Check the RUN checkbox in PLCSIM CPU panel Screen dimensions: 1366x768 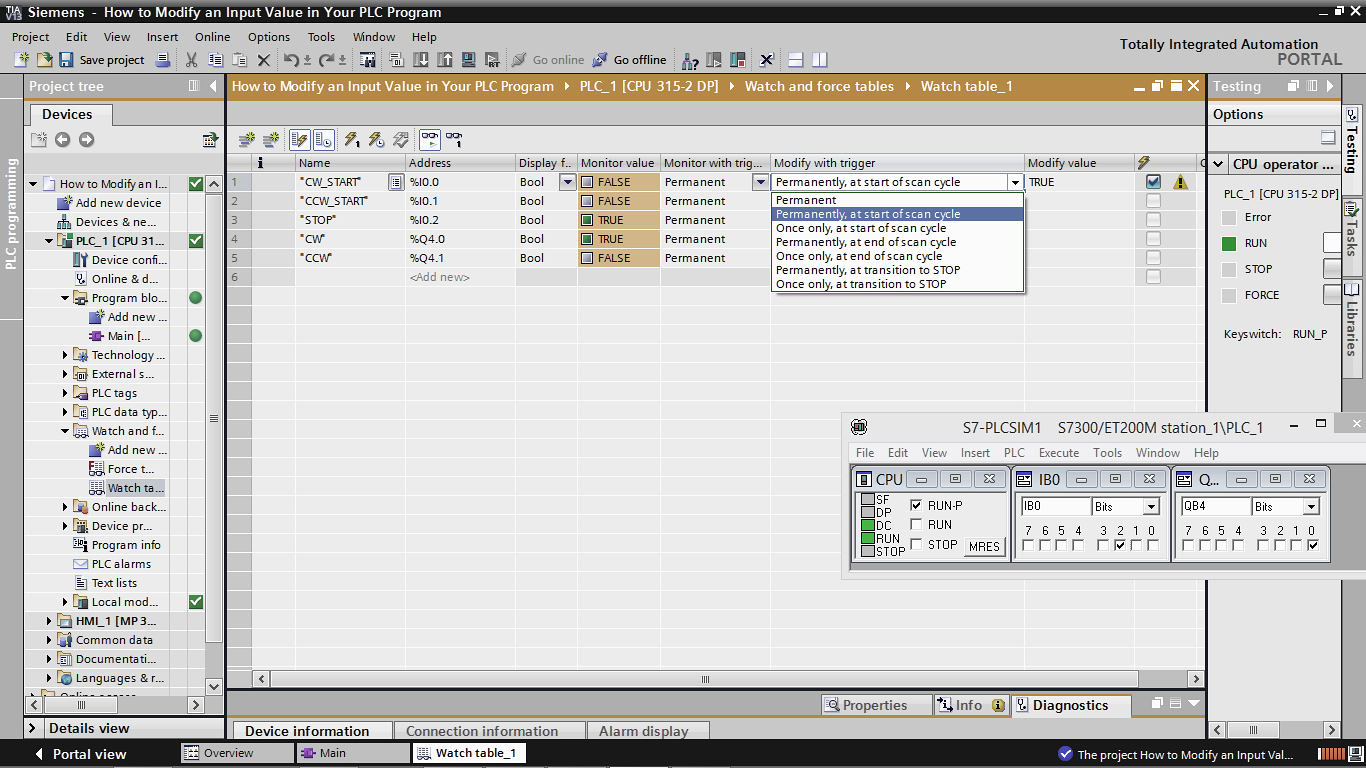(916, 525)
